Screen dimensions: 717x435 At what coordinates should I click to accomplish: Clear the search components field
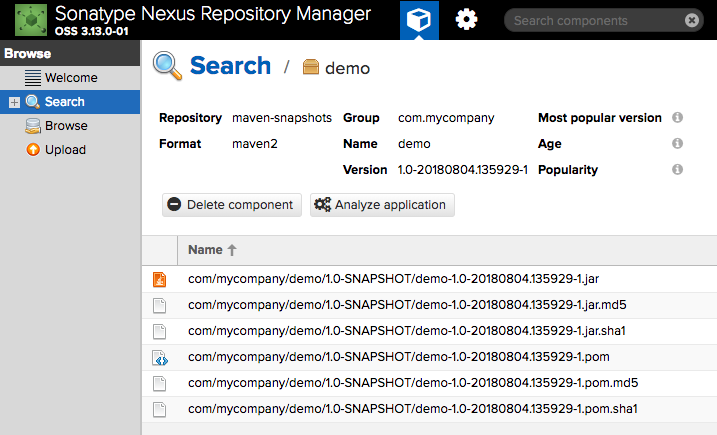point(692,20)
